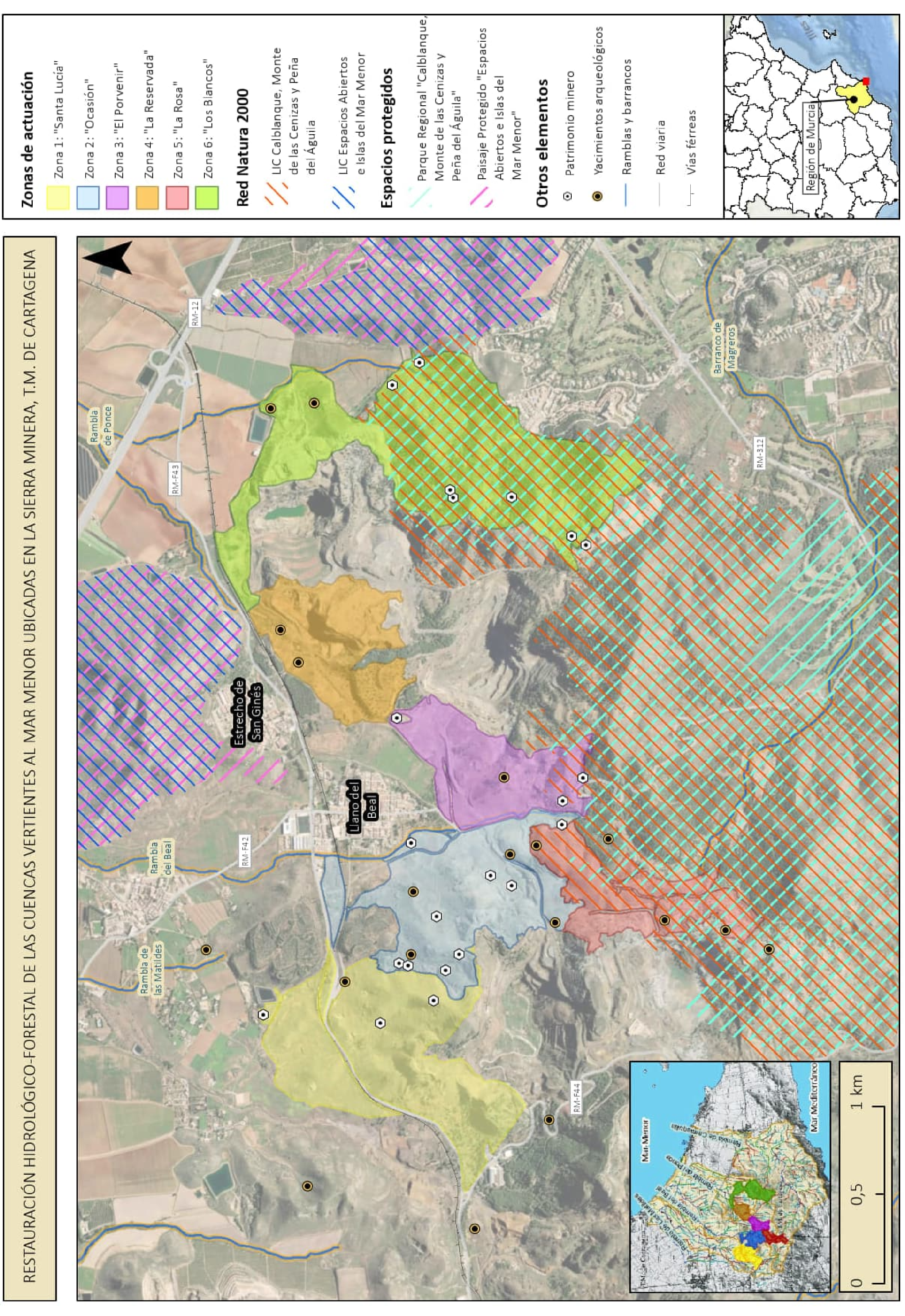
Task: Click the 'Estrecho de San Ginés' place label
Action: coord(248,713)
